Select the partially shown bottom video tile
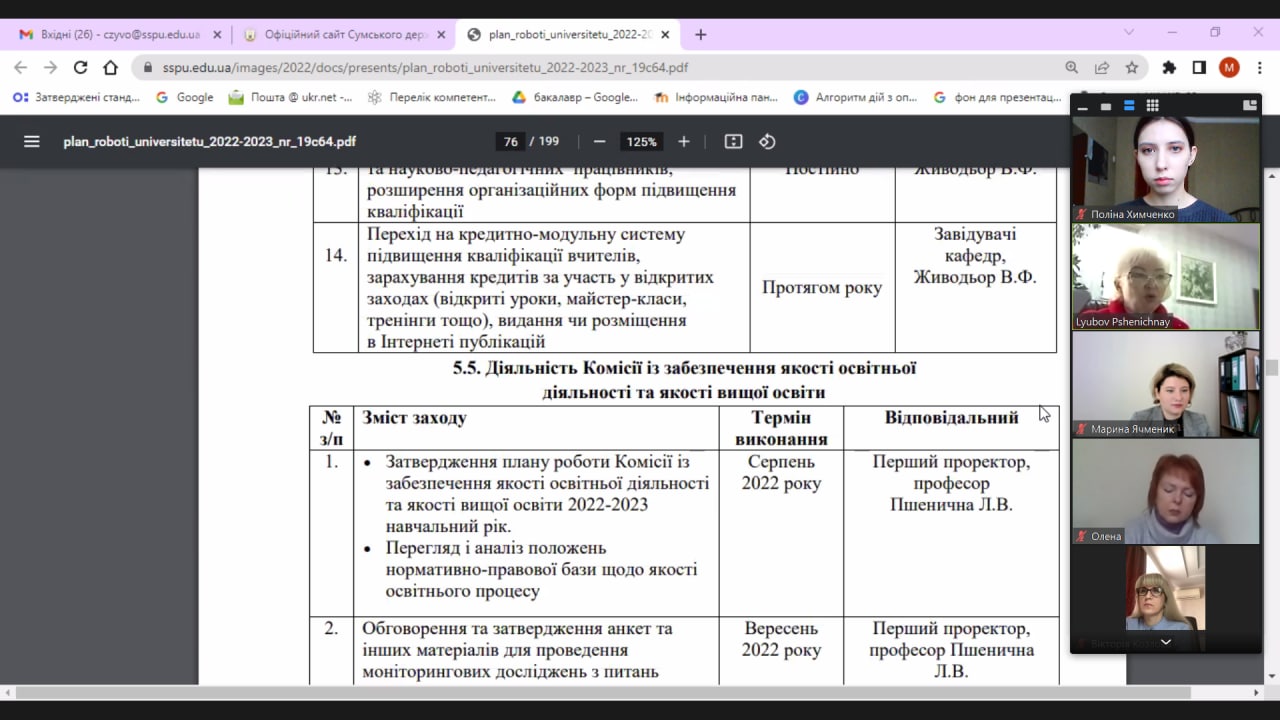1280x720 pixels. tap(1166, 598)
